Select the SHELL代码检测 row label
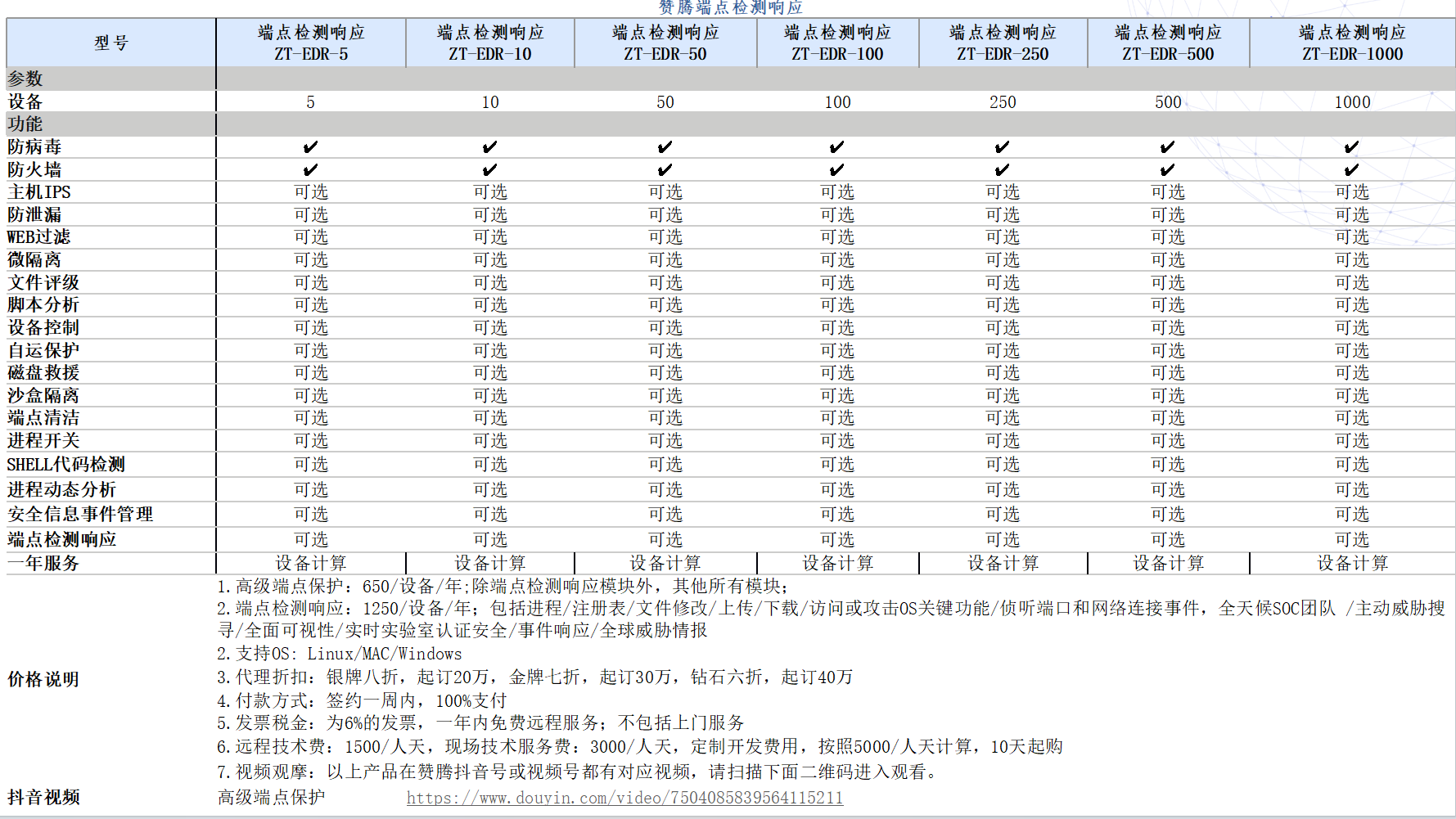Viewport: 1456px width, 819px height. [x=66, y=465]
